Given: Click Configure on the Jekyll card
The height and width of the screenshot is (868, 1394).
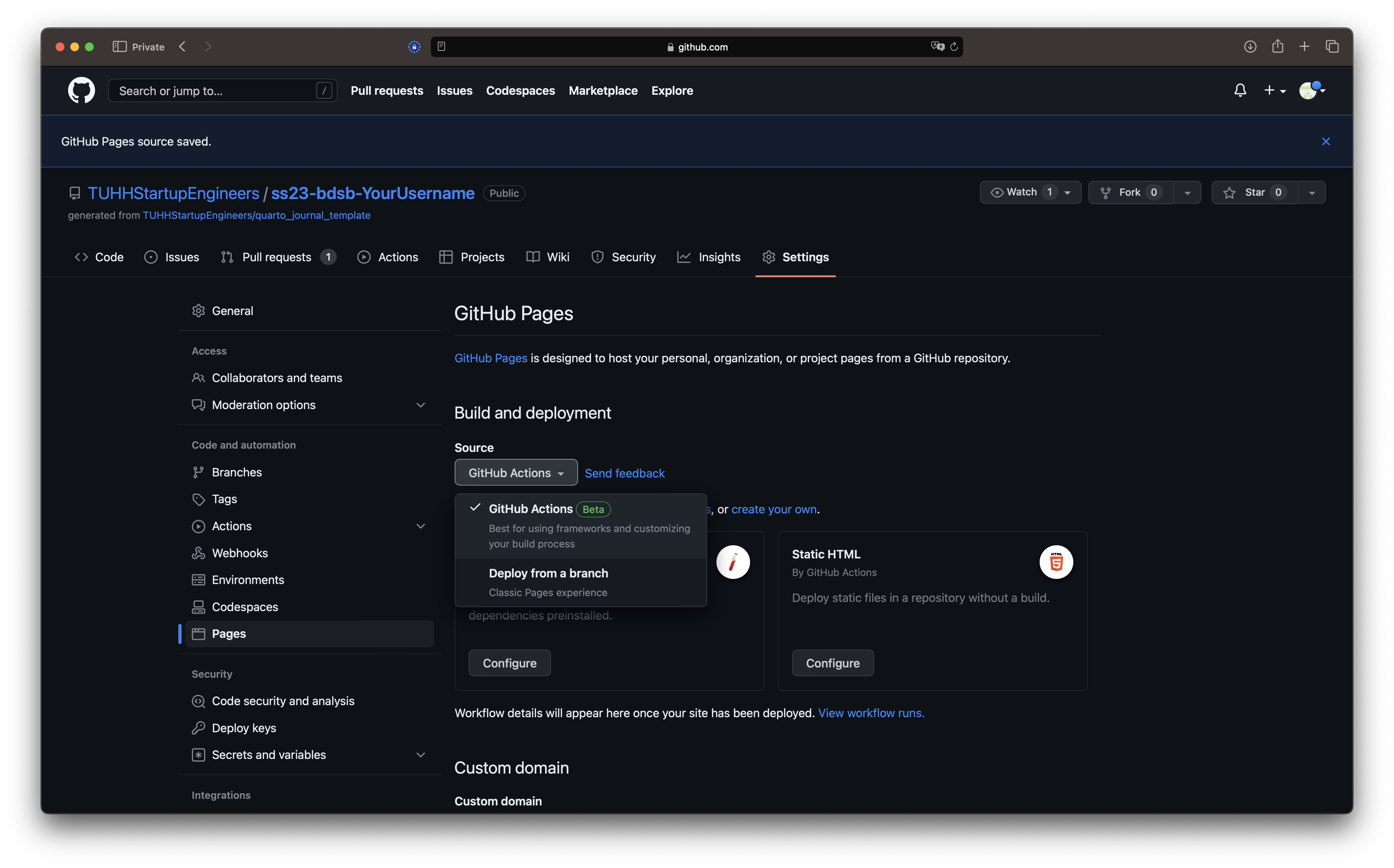Looking at the screenshot, I should (x=509, y=663).
